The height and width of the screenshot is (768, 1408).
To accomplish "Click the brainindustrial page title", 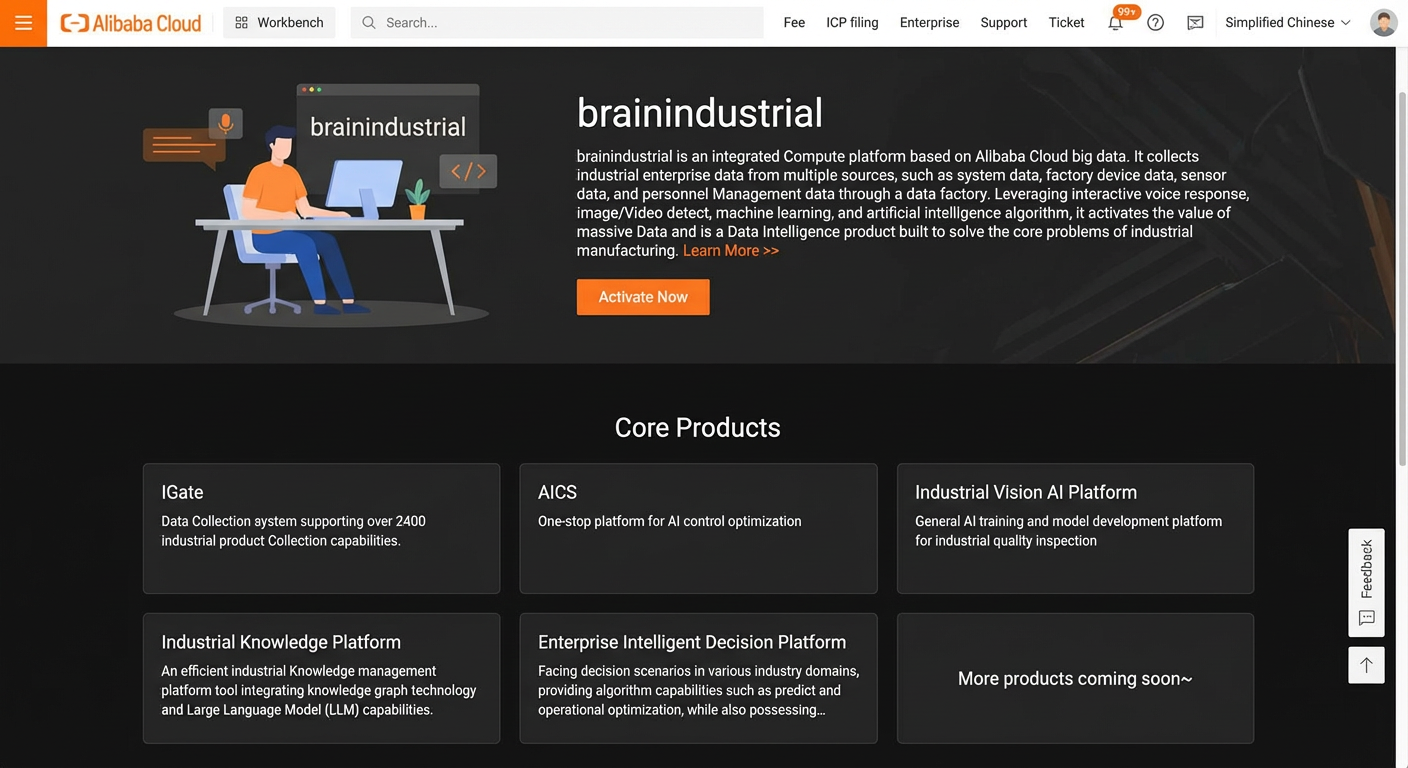I will [700, 113].
